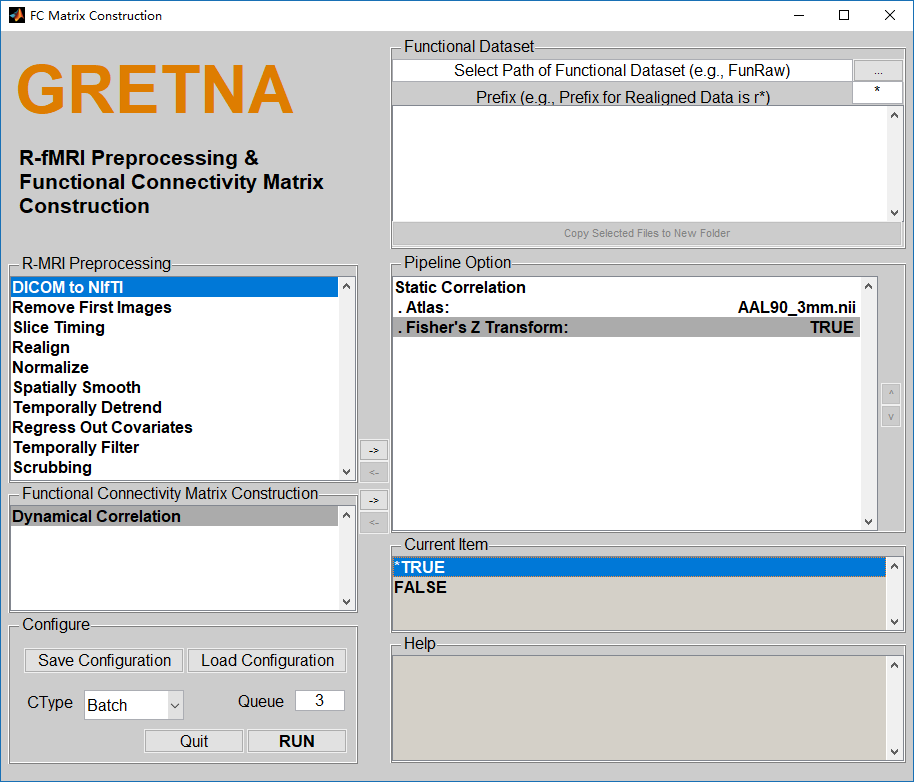Add preprocessing step to pipeline with -> button

(374, 450)
